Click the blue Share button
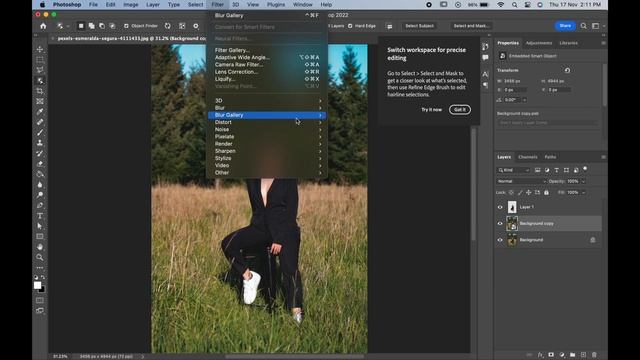 pos(565,26)
